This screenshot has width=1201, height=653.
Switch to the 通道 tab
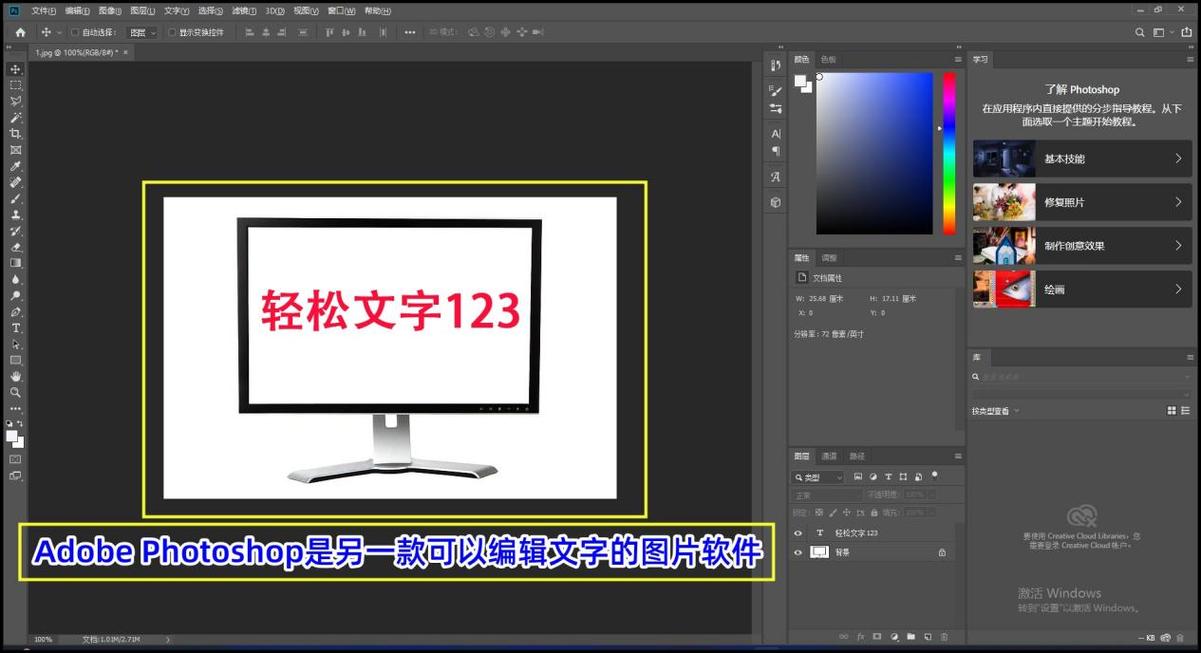click(829, 456)
